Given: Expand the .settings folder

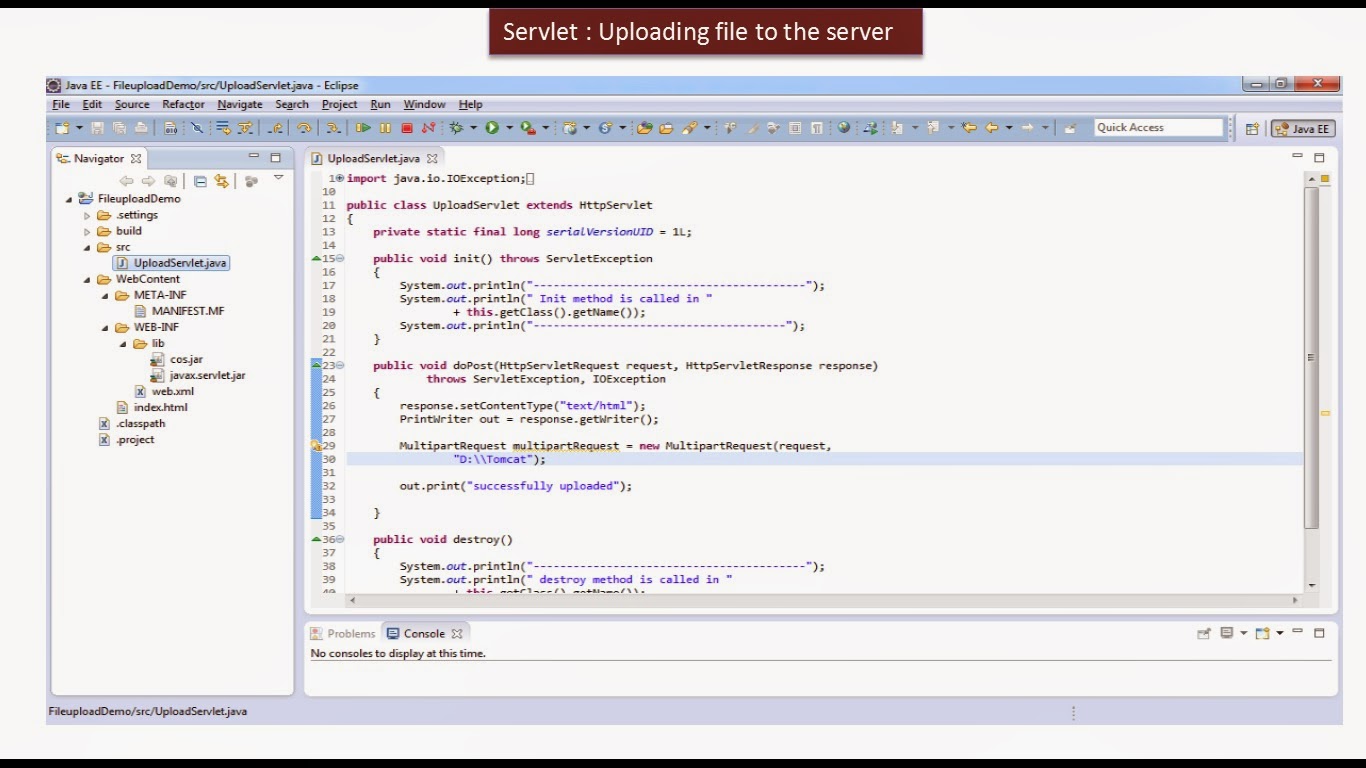Looking at the screenshot, I should click(x=87, y=215).
